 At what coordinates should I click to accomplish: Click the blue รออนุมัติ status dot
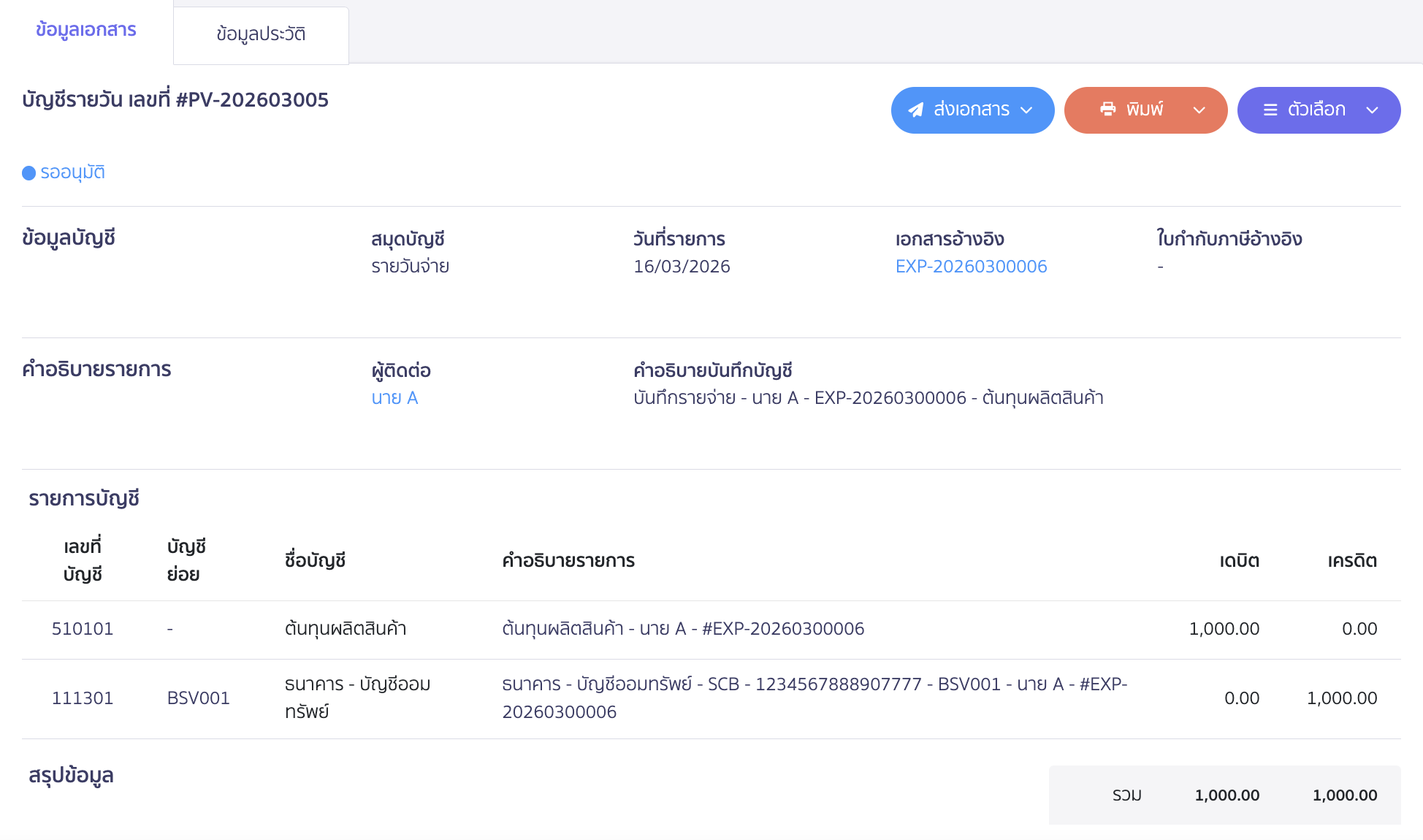click(x=29, y=173)
